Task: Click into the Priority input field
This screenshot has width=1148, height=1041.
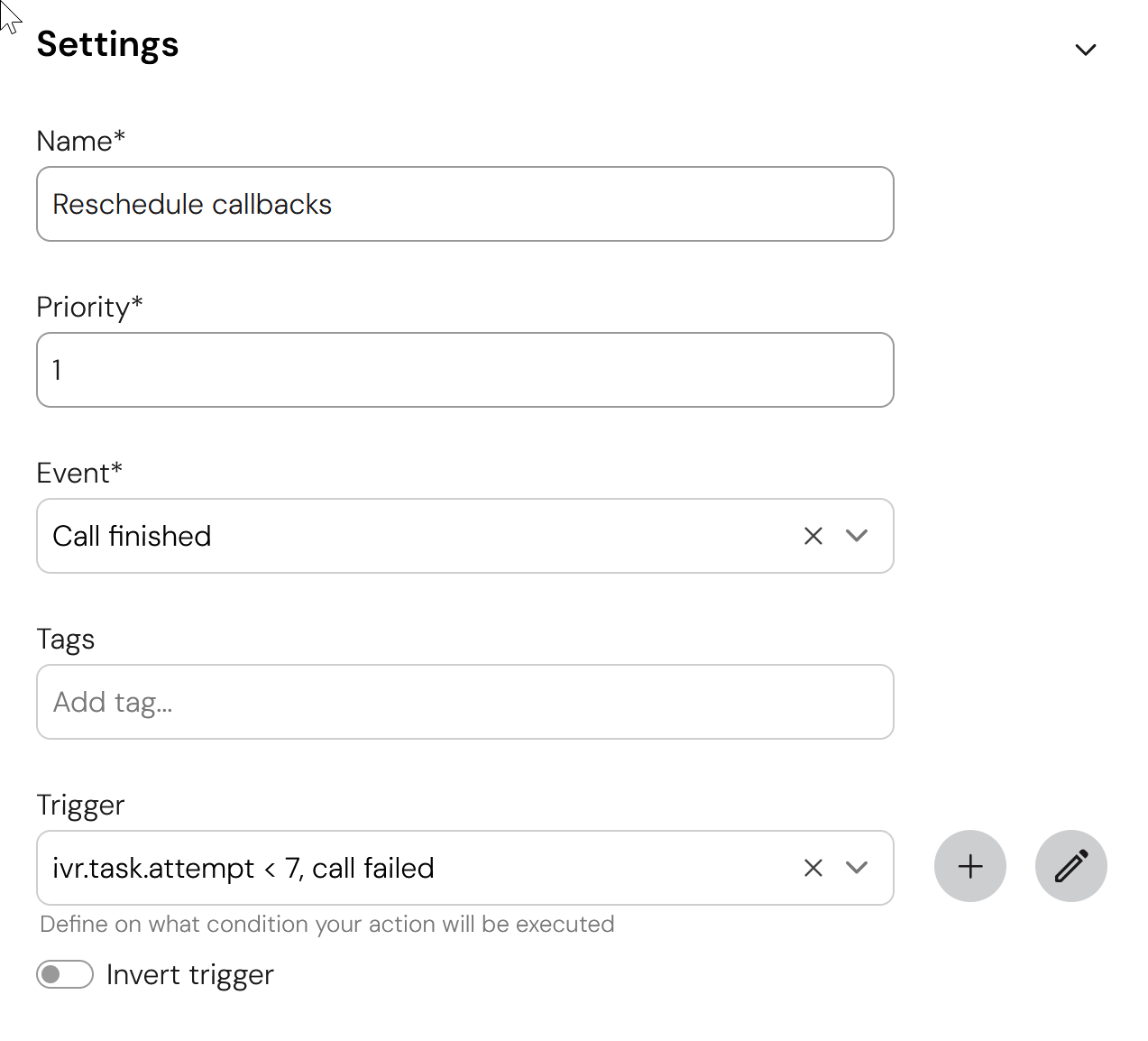Action: click(464, 370)
